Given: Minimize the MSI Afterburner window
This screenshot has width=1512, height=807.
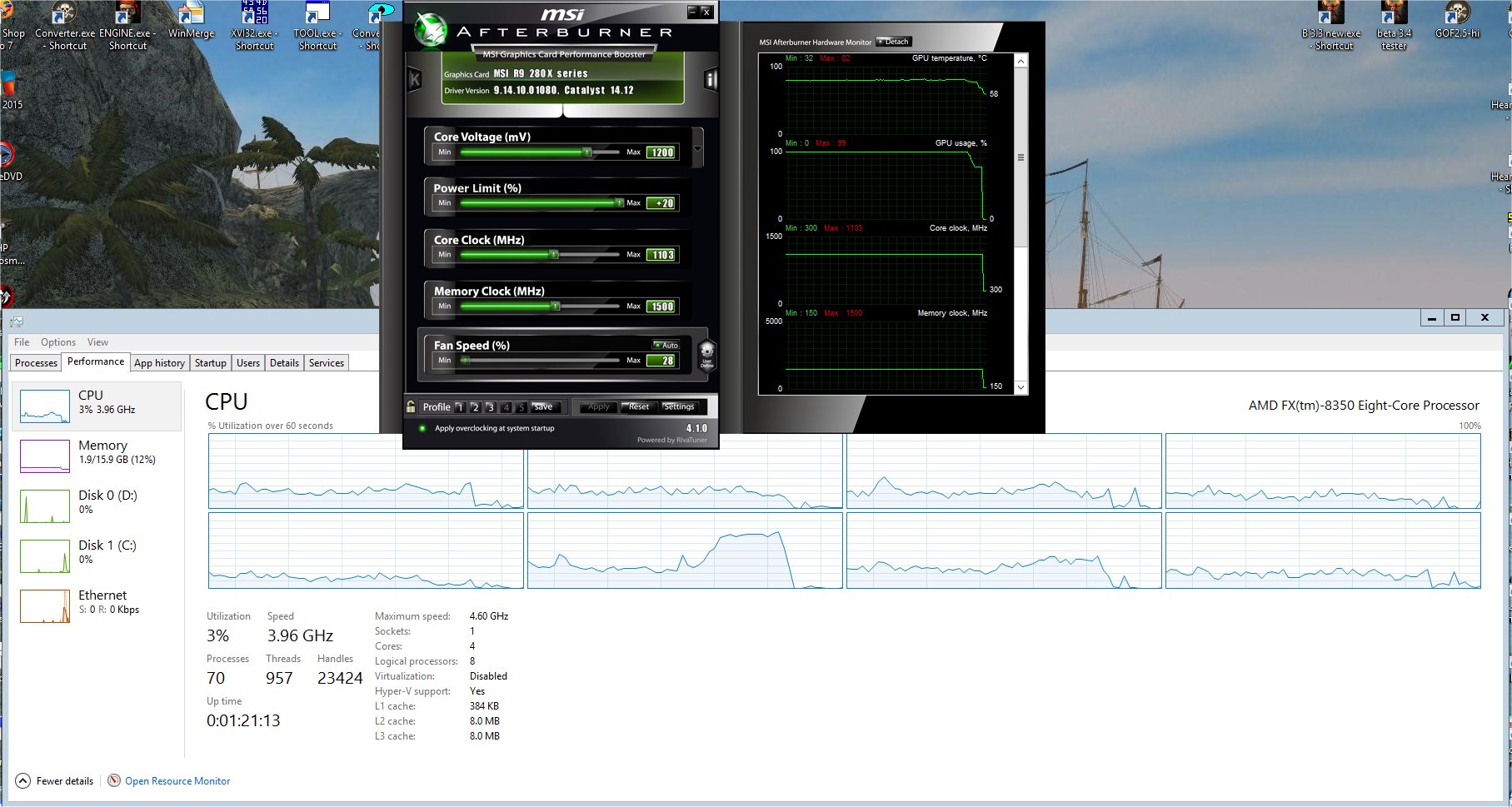Looking at the screenshot, I should pyautogui.click(x=691, y=12).
